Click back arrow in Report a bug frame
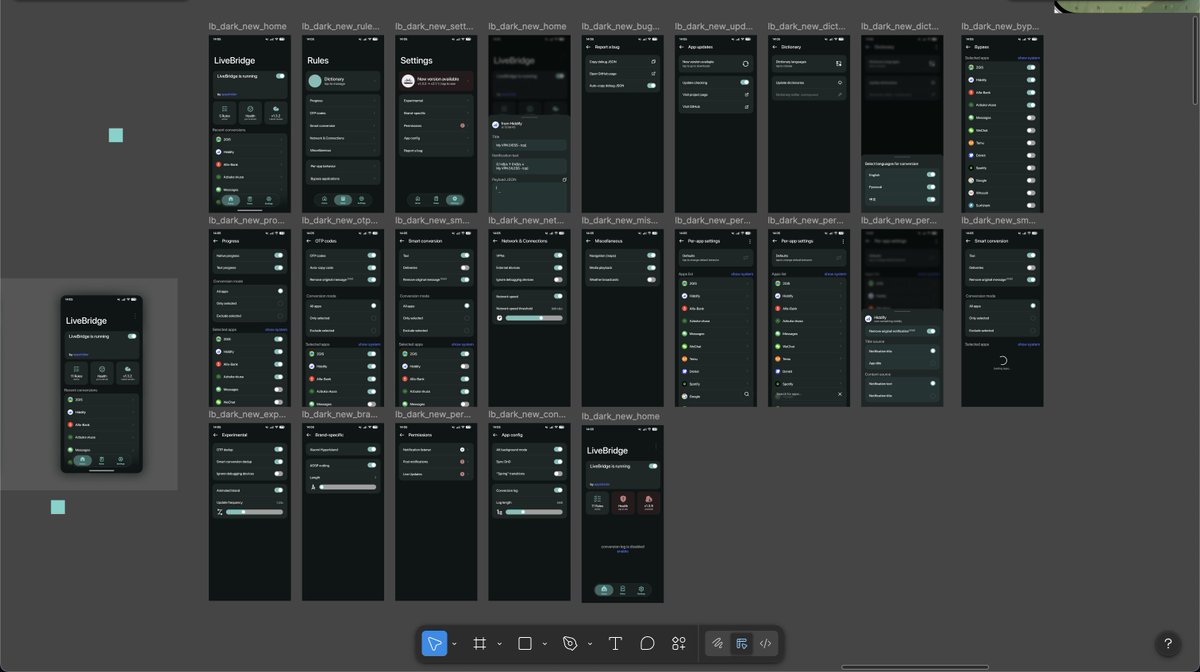1200x672 pixels. click(588, 47)
